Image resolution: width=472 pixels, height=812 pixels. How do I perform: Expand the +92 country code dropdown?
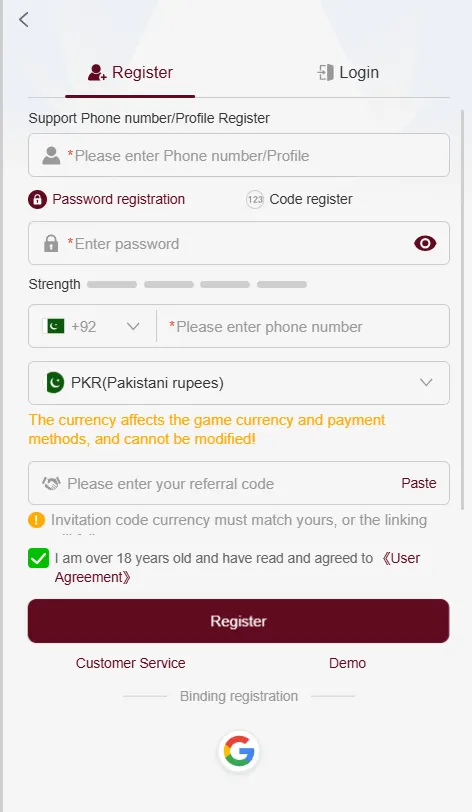coord(92,326)
